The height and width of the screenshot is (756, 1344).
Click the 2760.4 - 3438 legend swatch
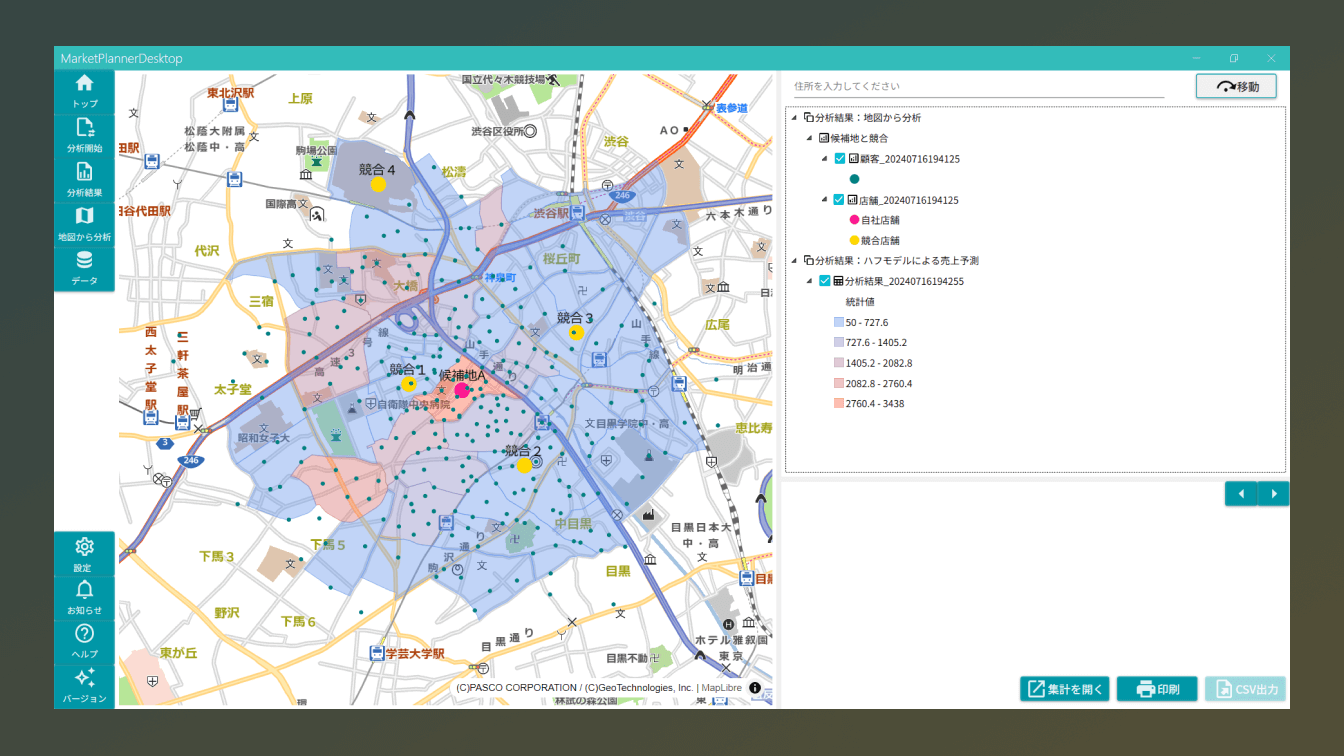pyautogui.click(x=839, y=404)
